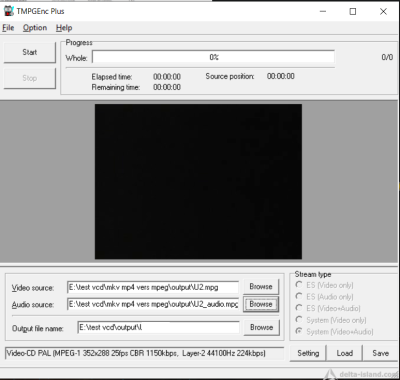Maximize the TMPGEnc Plus window
The height and width of the screenshot is (380, 400).
click(x=353, y=11)
